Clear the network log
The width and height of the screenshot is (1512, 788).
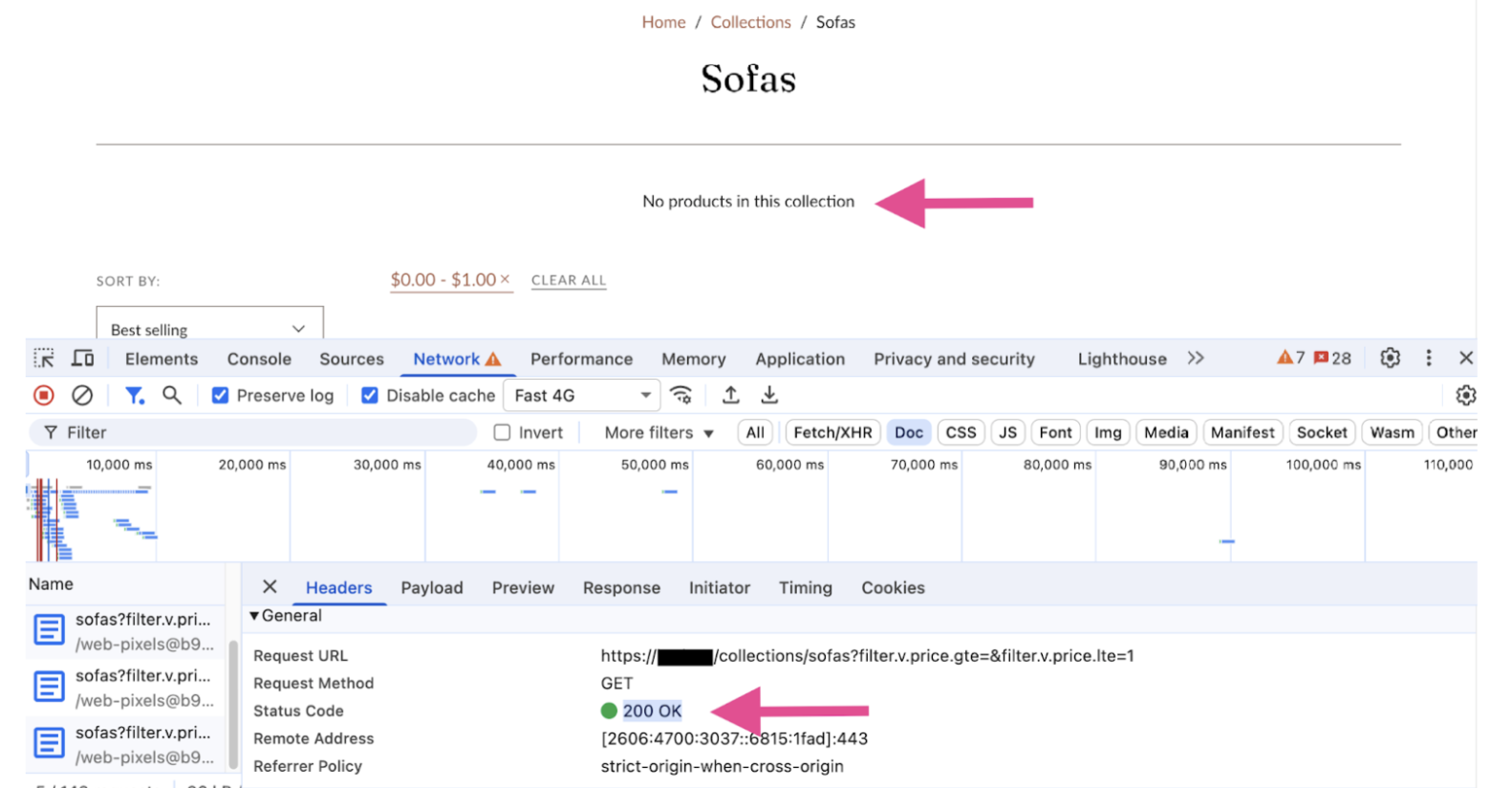[83, 395]
